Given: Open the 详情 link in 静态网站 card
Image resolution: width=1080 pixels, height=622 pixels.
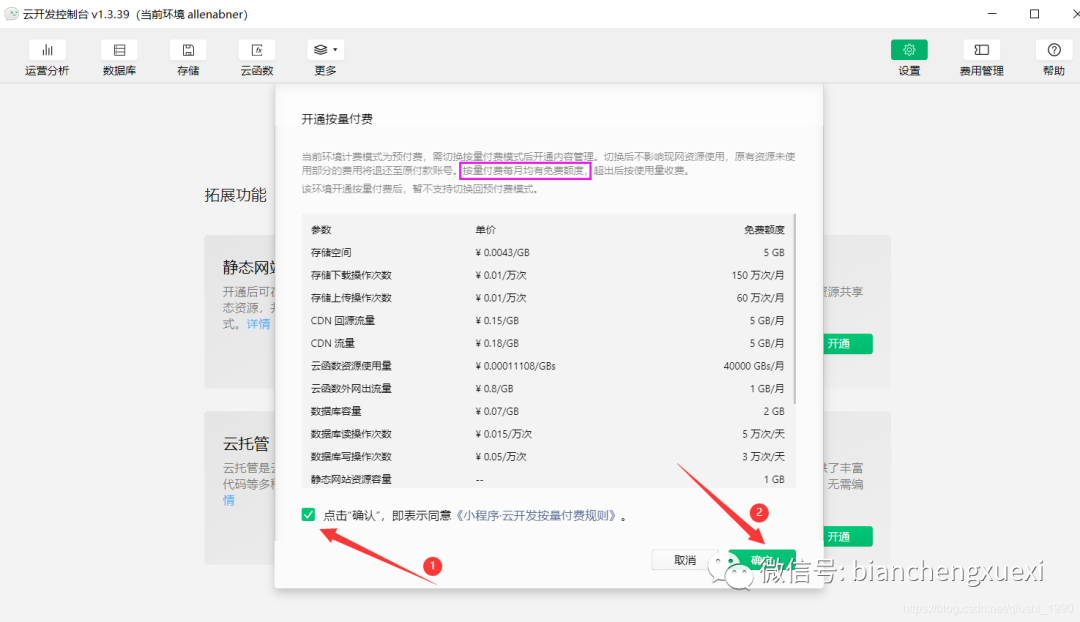Looking at the screenshot, I should tap(258, 324).
